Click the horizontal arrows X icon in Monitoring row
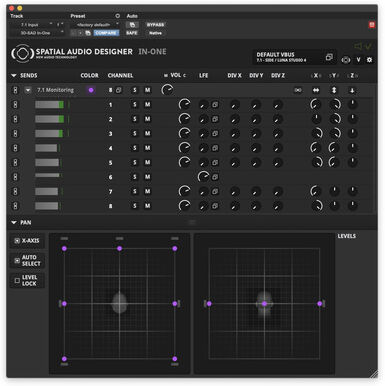Image resolution: width=385 pixels, height=386 pixels. [x=316, y=90]
